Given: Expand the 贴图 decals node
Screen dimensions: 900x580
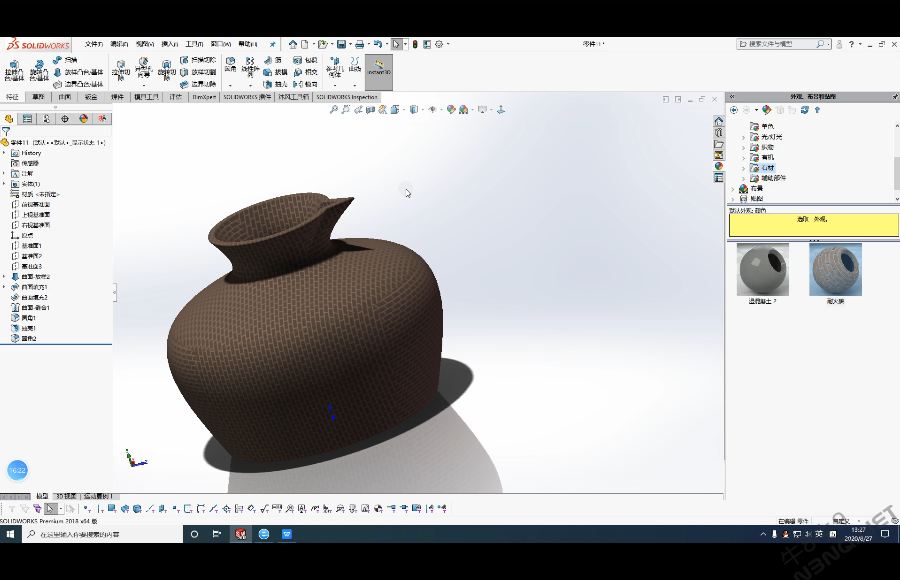Looking at the screenshot, I should (733, 199).
